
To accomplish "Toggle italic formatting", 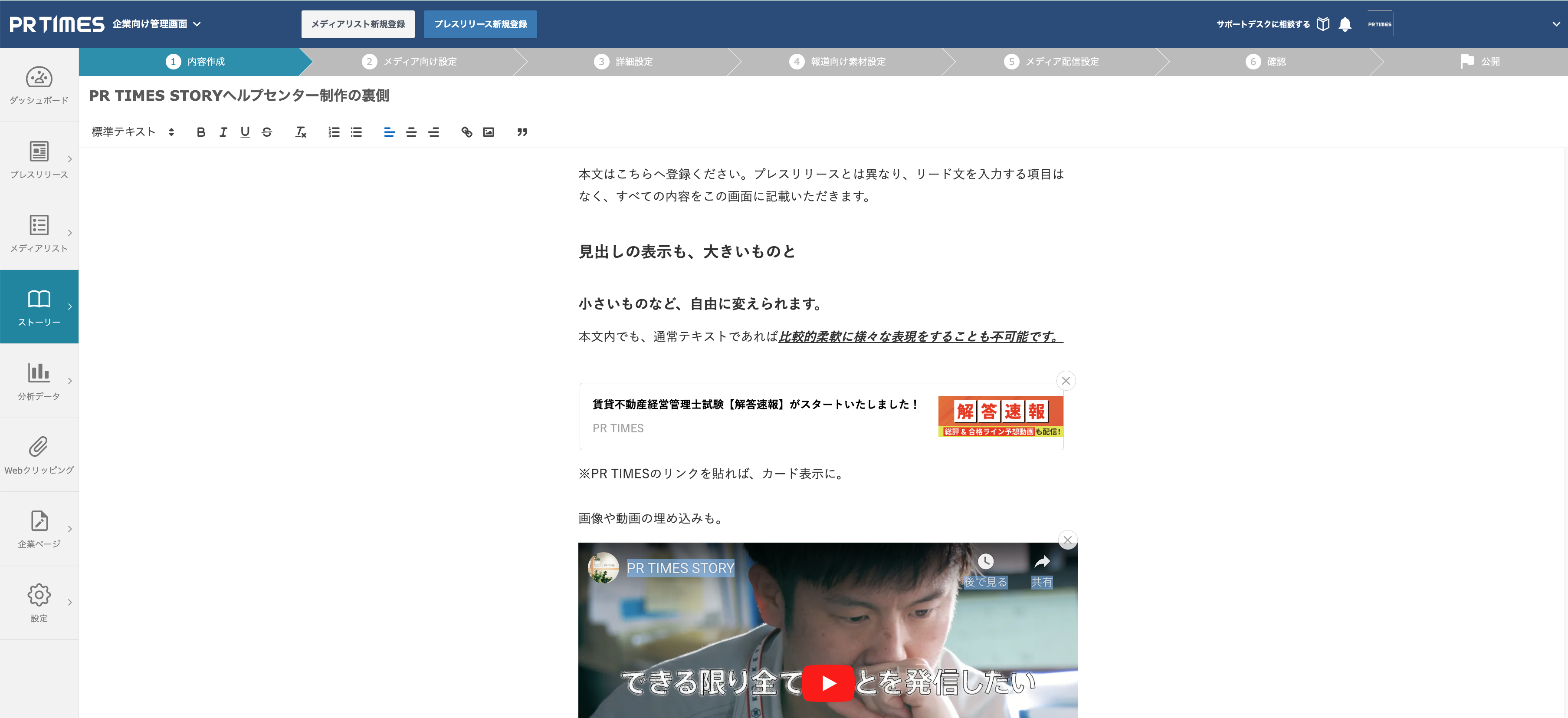I will coord(223,132).
